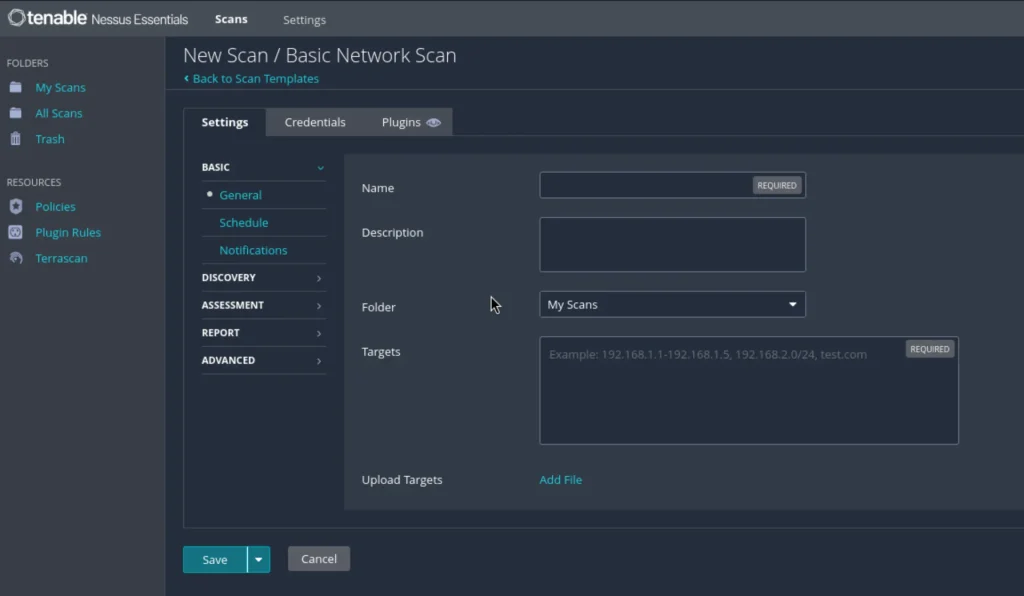
Task: Focus the scan Name input field
Action: pyautogui.click(x=645, y=185)
